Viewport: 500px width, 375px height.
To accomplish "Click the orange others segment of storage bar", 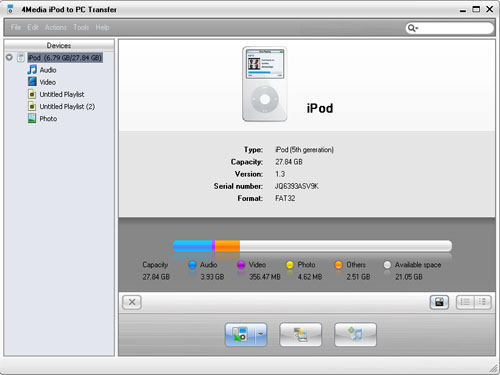I will 227,246.
